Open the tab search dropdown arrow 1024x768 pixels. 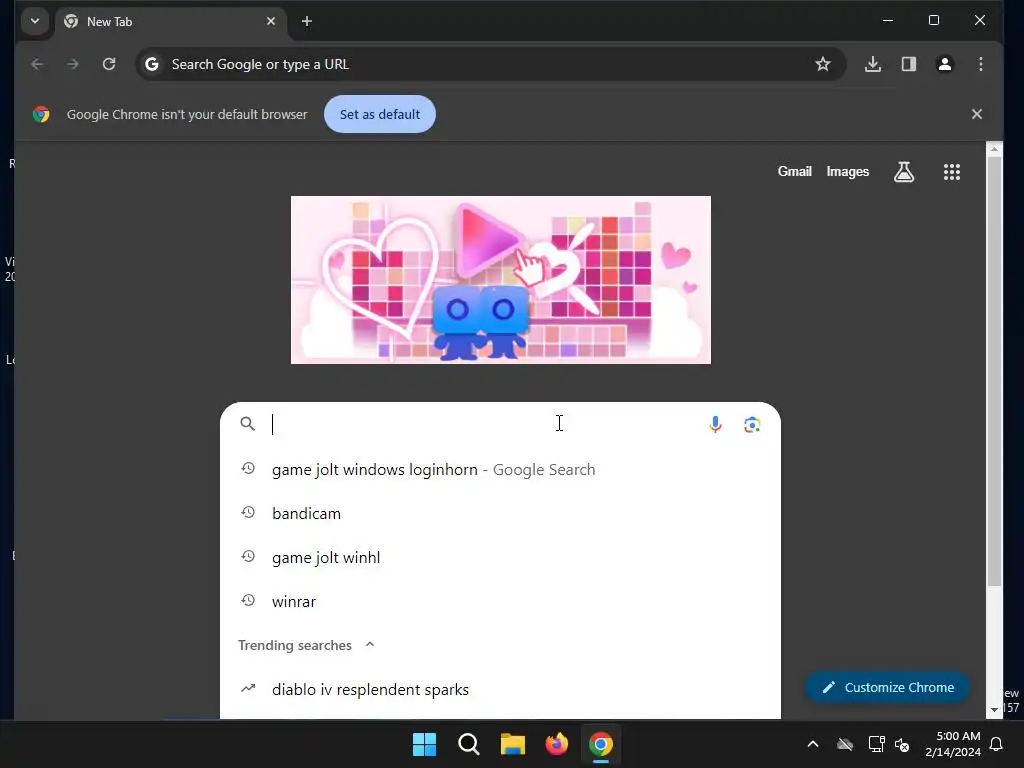click(35, 21)
